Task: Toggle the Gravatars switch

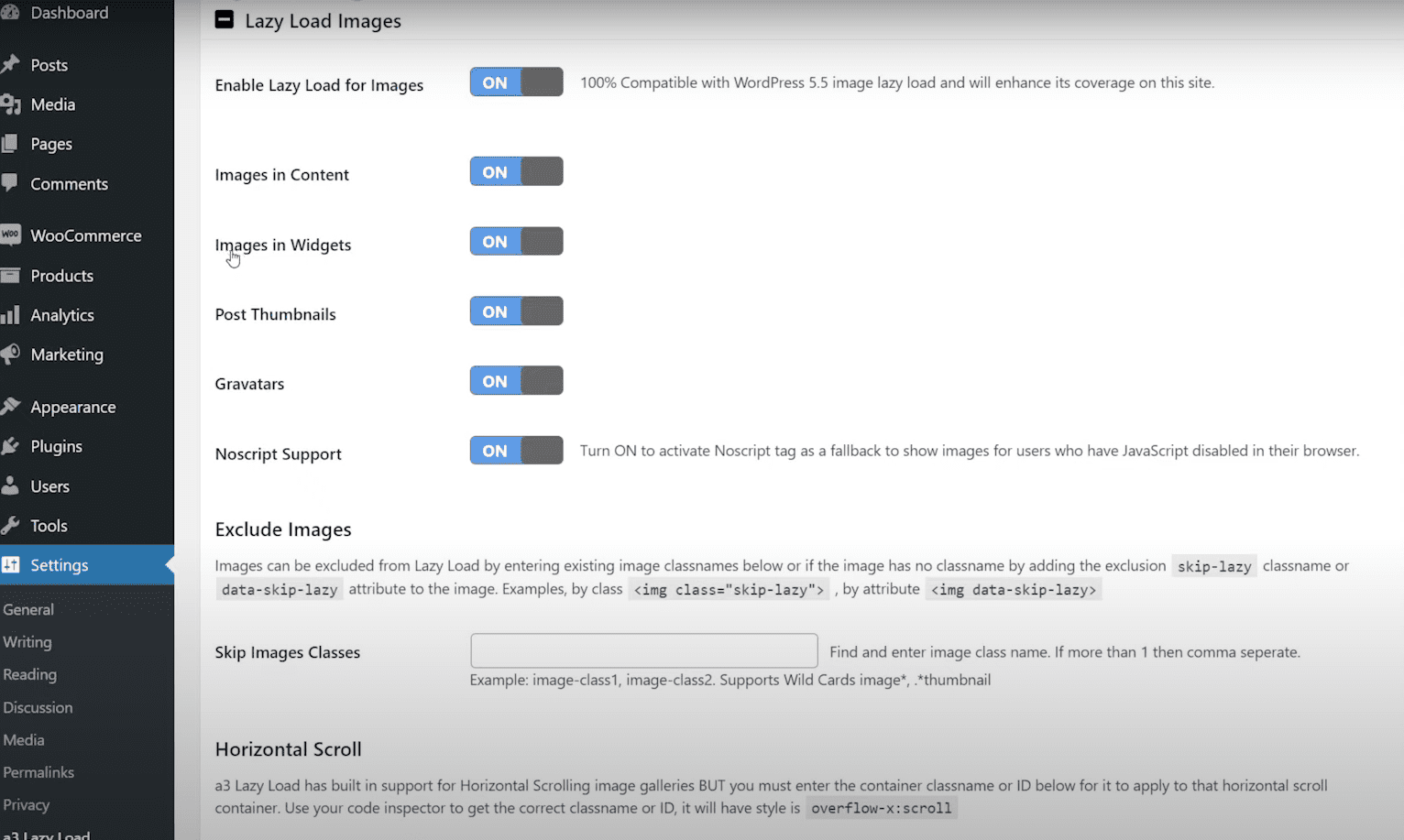Action: click(x=516, y=381)
